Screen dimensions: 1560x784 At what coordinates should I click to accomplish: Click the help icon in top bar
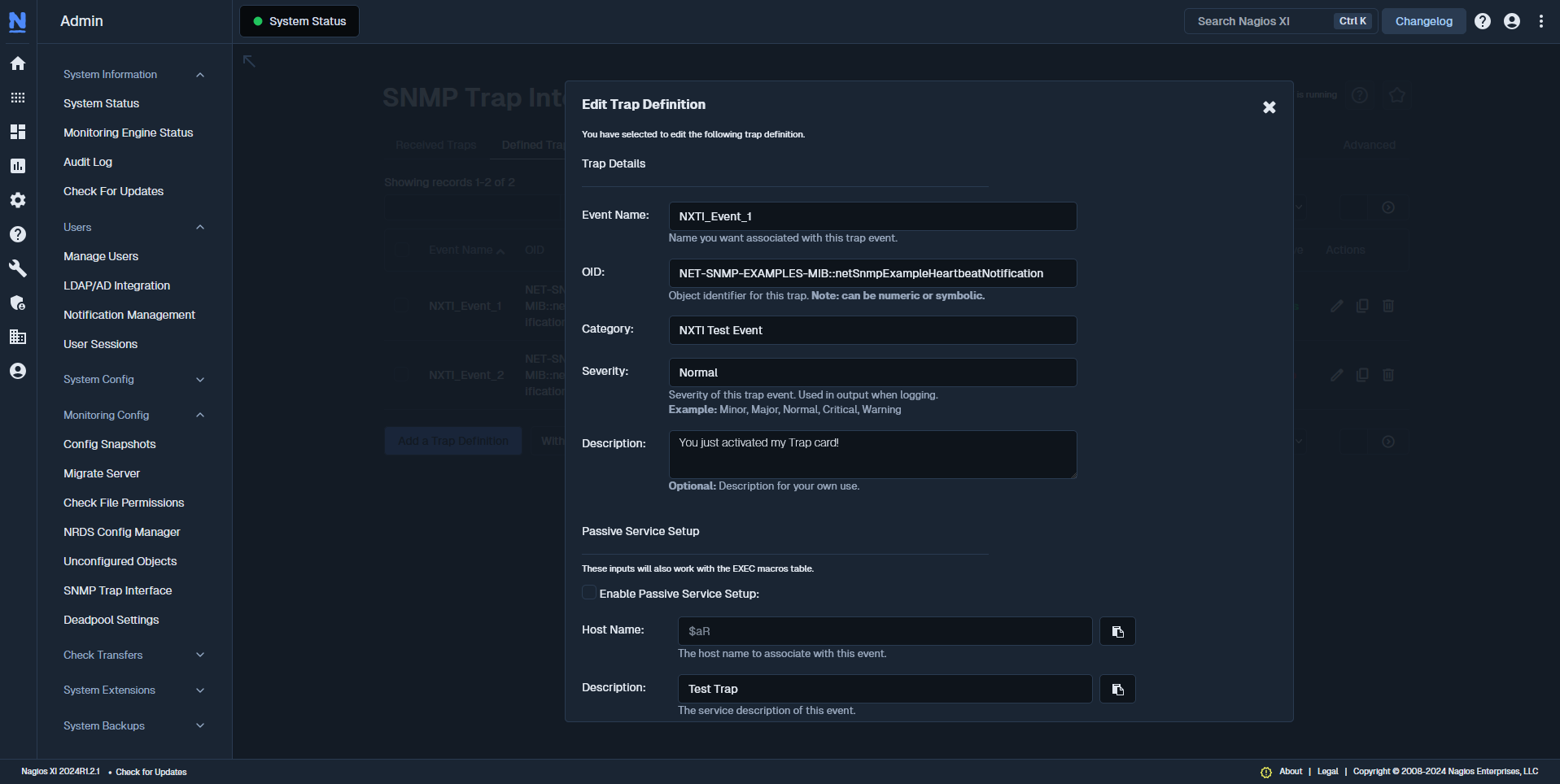click(1483, 21)
